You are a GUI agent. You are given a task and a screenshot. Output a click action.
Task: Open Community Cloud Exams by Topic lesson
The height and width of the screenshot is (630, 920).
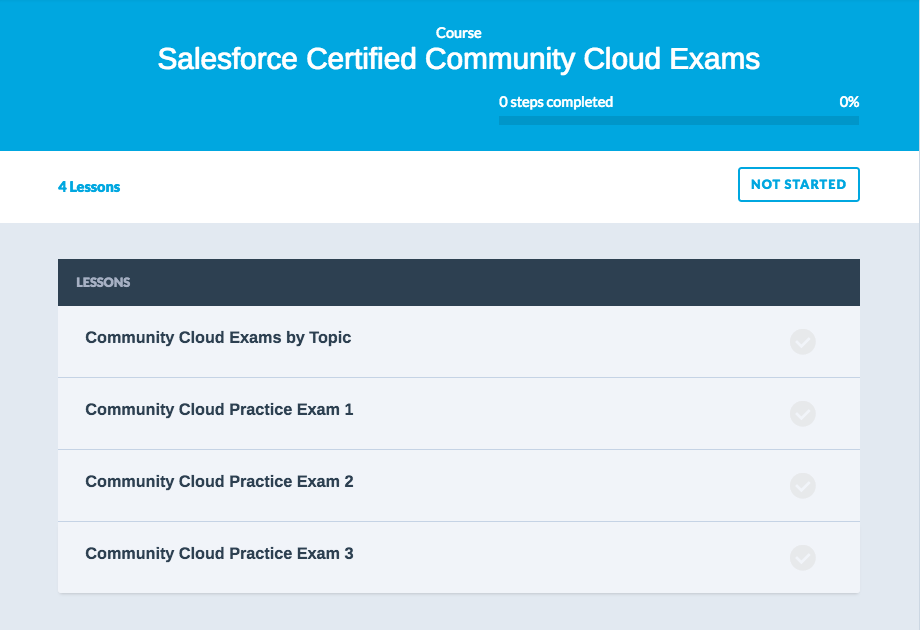[218, 338]
